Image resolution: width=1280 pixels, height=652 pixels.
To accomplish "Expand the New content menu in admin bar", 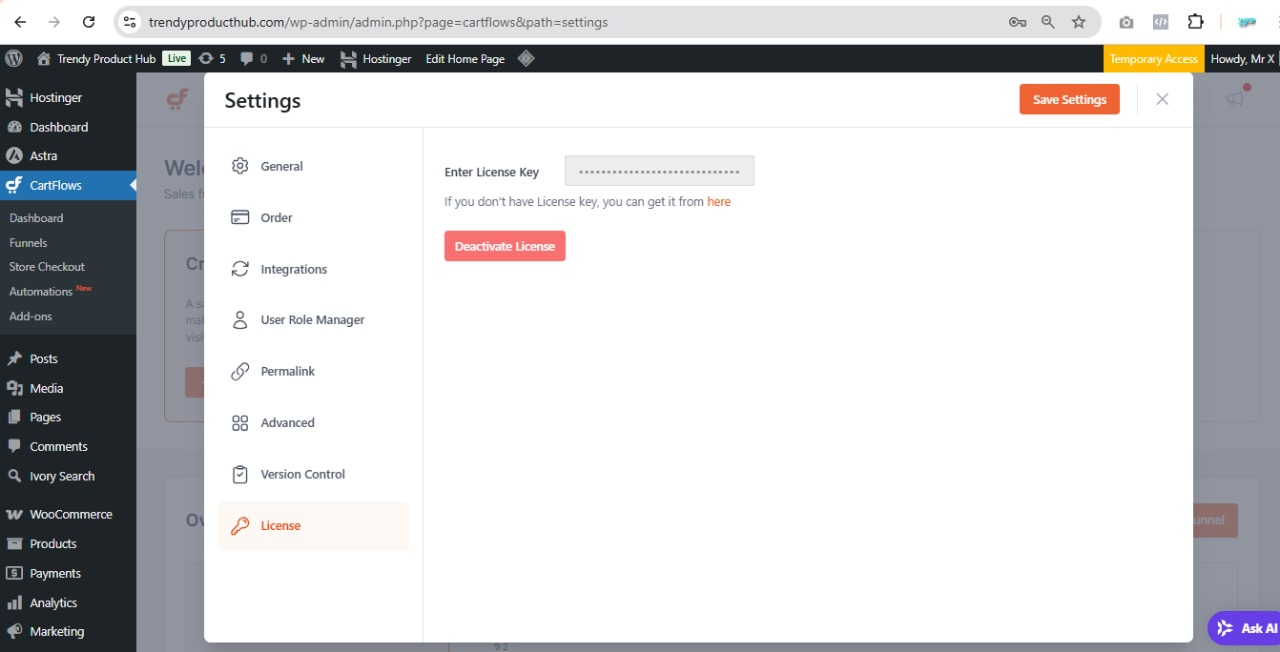I will tap(304, 59).
